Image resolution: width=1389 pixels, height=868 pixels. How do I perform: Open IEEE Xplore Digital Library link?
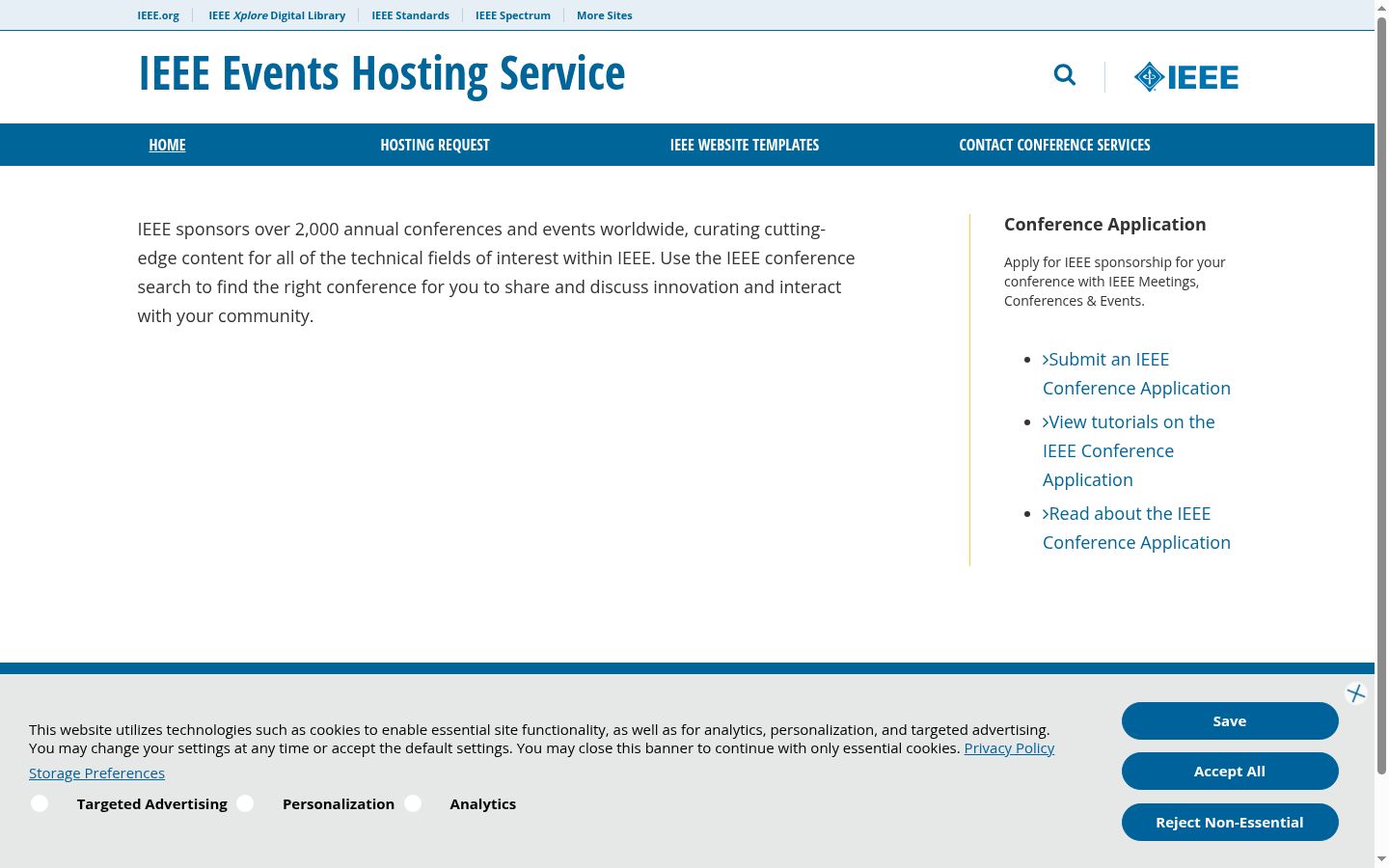[277, 15]
